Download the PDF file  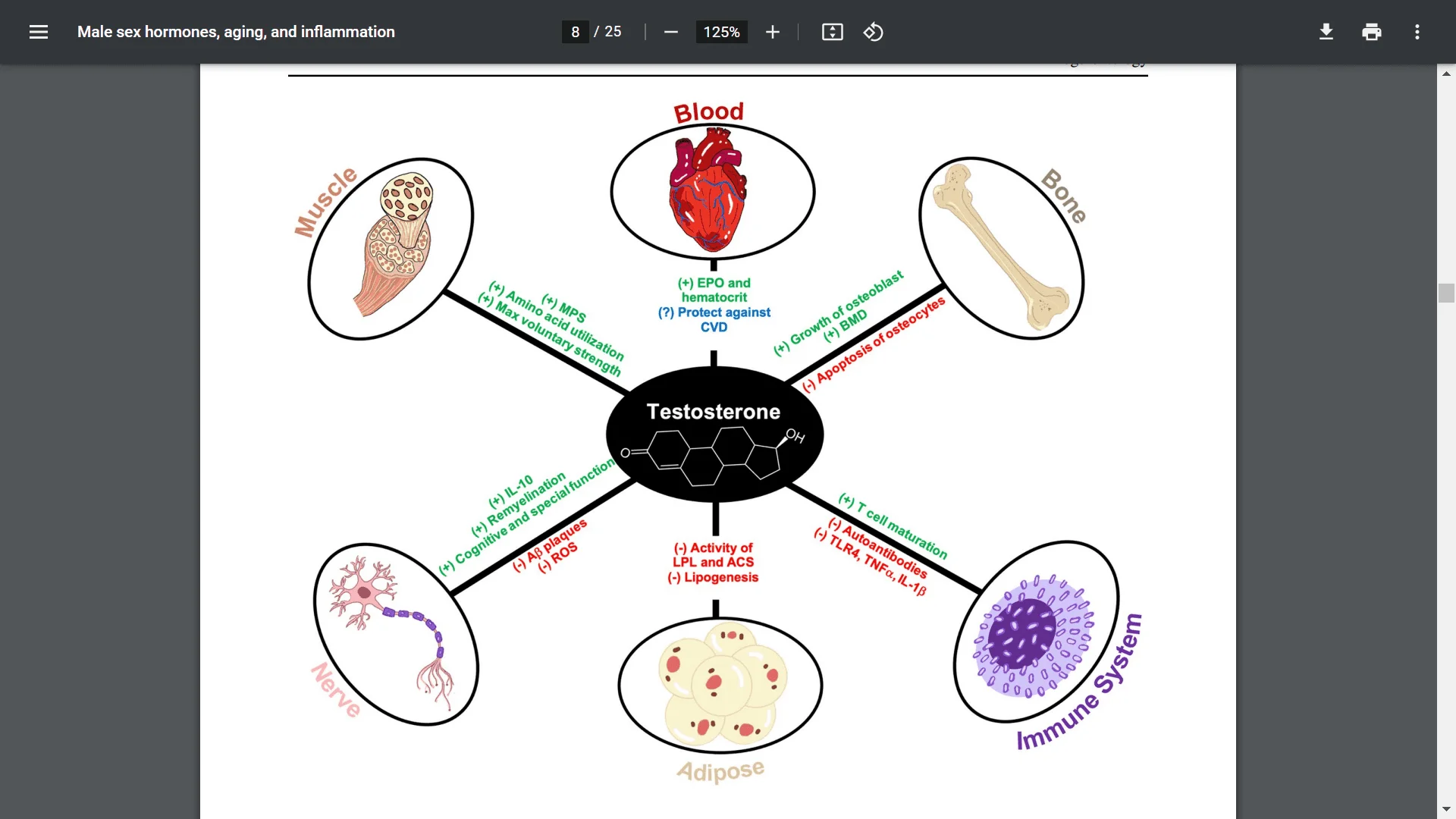pos(1326,32)
